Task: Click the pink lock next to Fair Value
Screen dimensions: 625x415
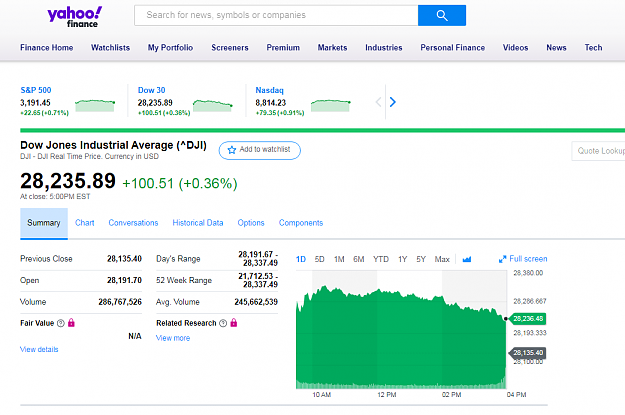Action: point(71,323)
